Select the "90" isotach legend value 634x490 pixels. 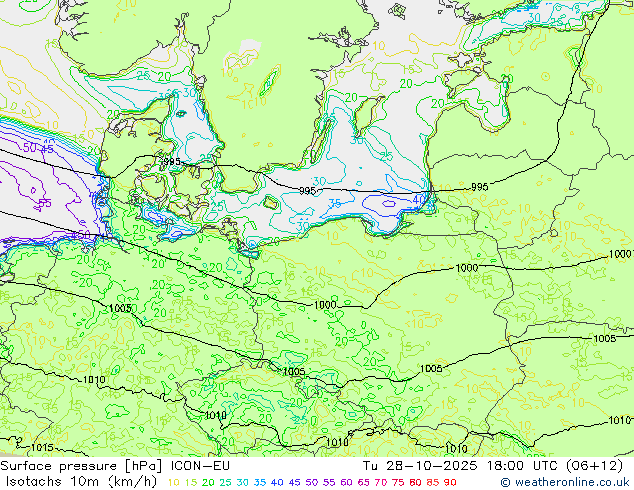tap(450, 482)
